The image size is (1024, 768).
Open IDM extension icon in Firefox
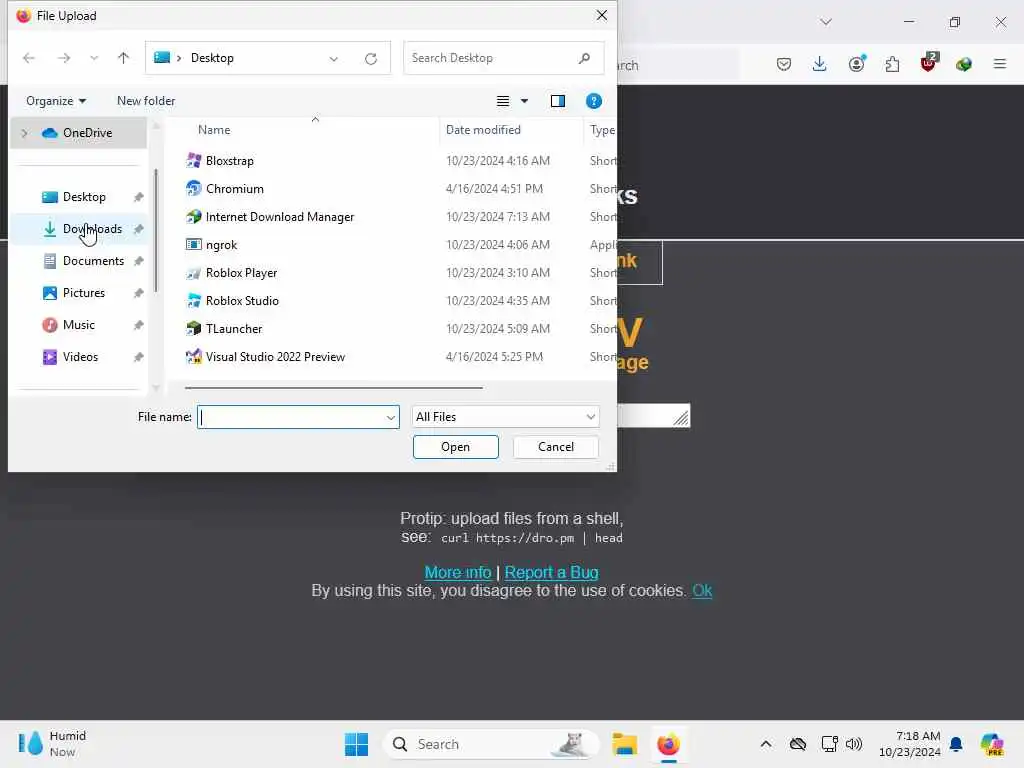[x=964, y=64]
